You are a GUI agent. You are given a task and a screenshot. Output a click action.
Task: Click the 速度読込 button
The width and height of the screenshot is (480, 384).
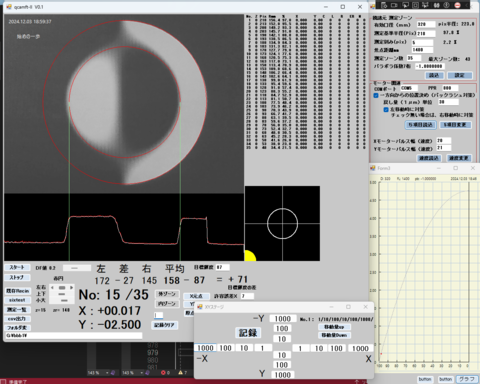coord(429,158)
